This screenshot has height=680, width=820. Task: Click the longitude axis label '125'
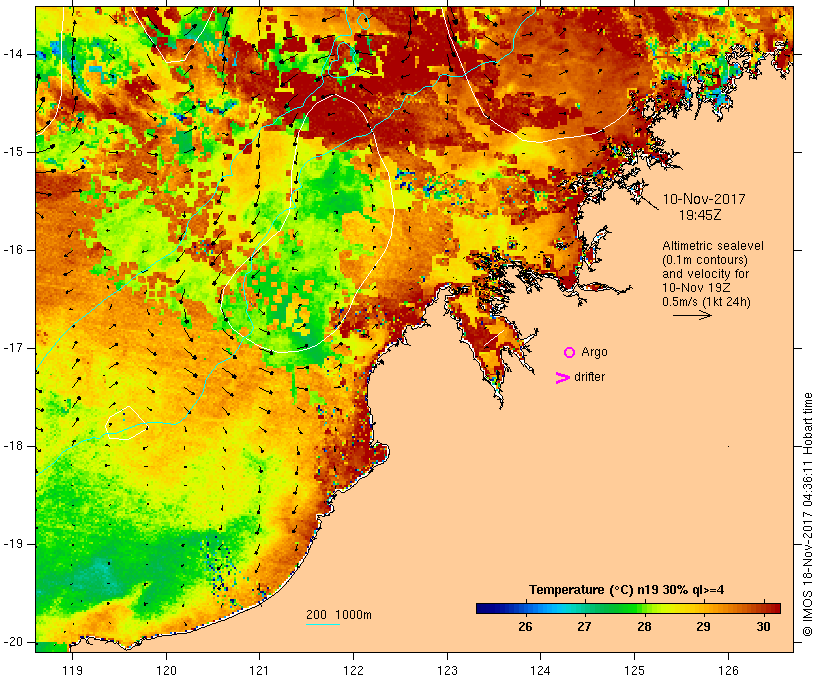pyautogui.click(x=634, y=671)
